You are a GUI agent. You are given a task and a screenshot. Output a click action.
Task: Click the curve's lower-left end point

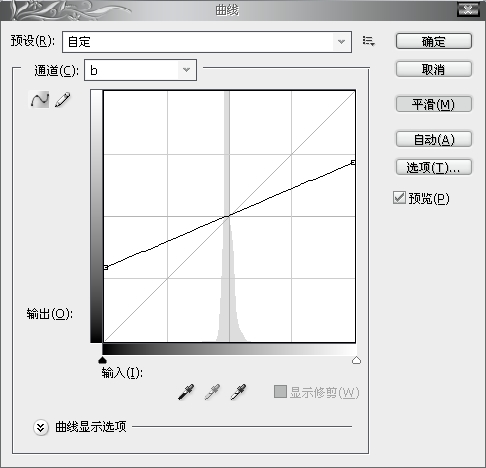[106, 267]
